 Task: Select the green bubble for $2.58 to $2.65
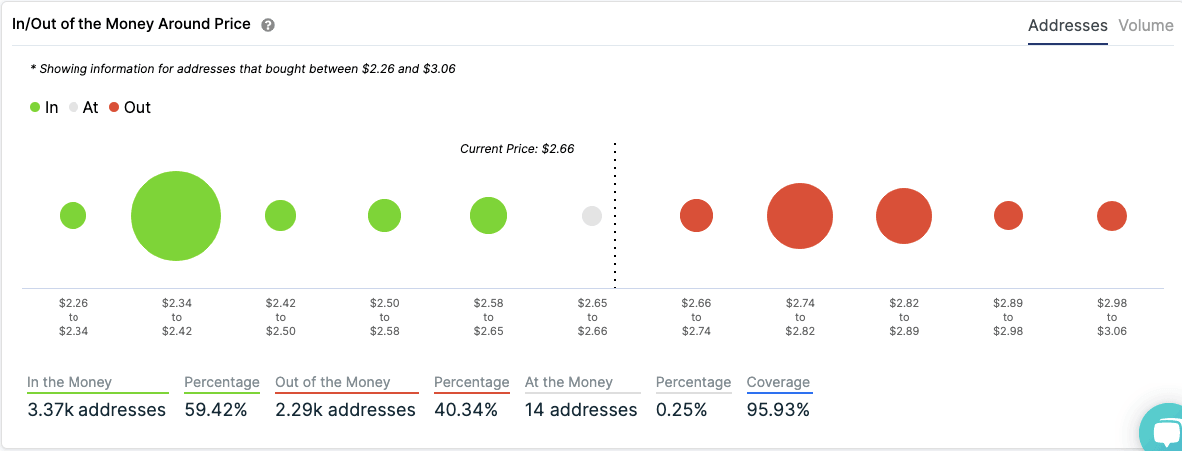coord(488,216)
